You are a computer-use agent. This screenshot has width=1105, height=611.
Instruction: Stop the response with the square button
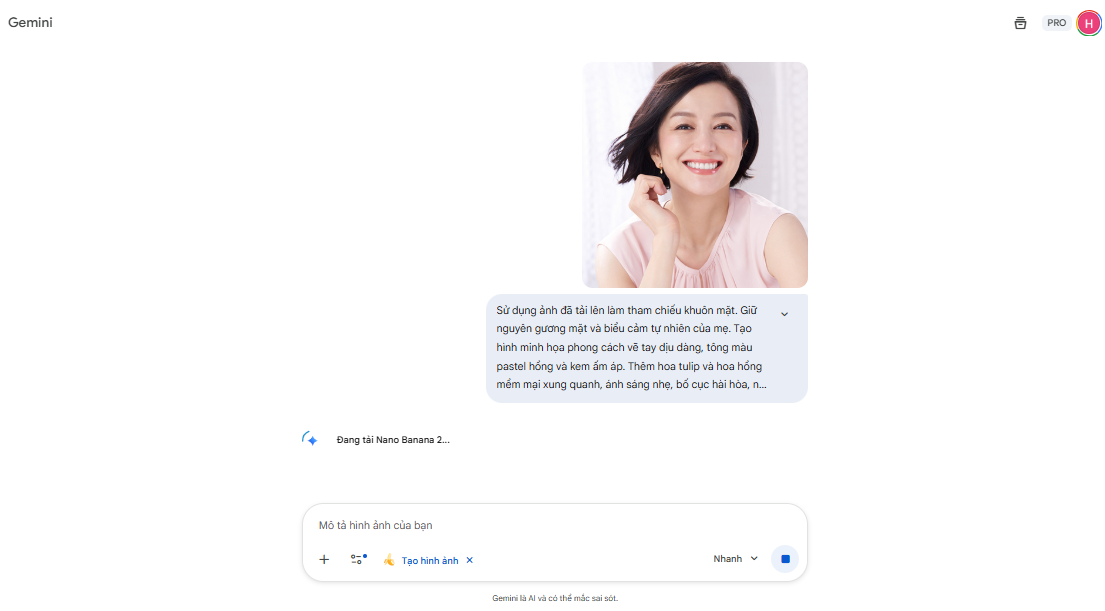point(785,559)
